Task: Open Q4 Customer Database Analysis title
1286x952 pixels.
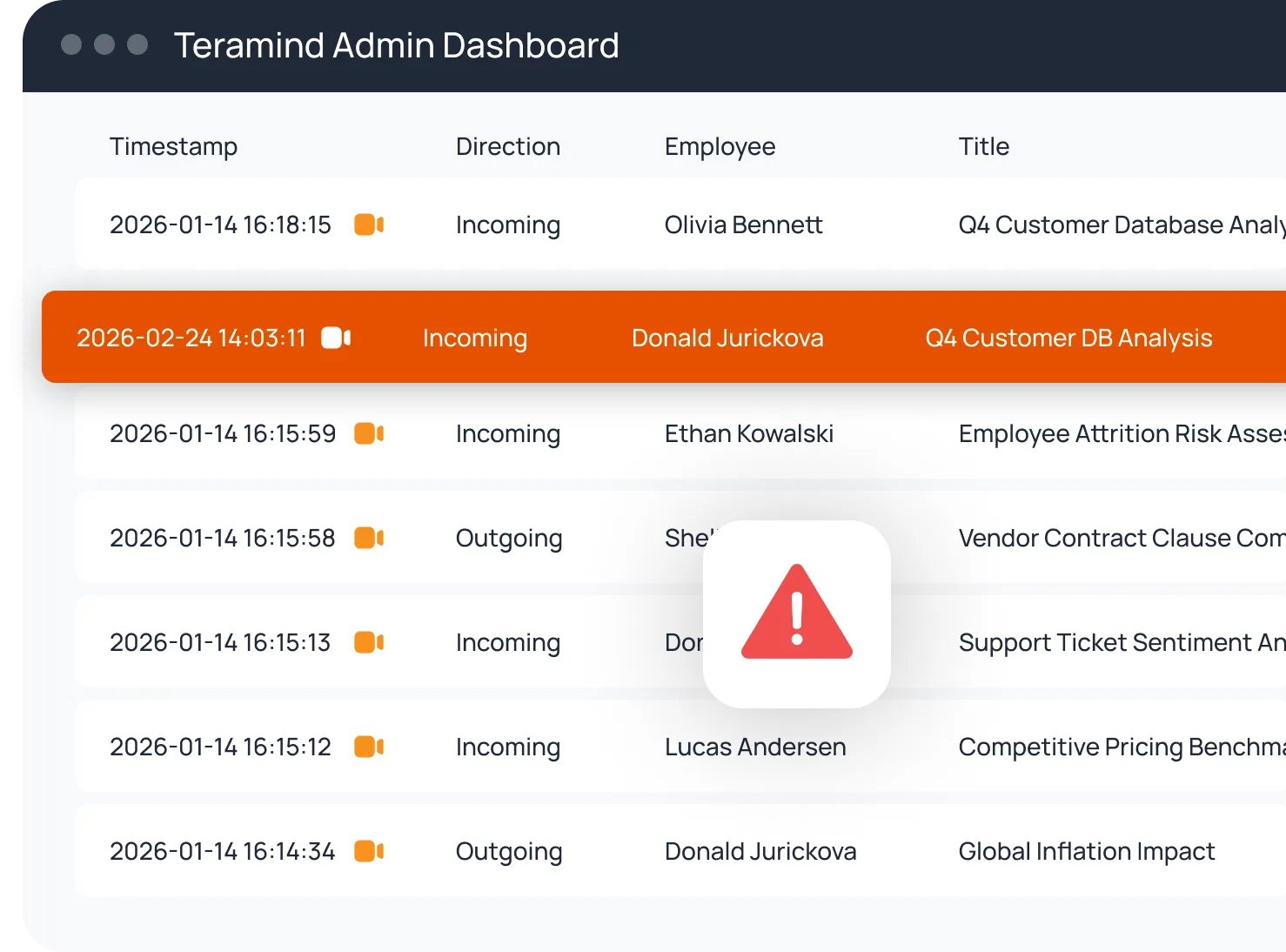Action: (x=1122, y=225)
